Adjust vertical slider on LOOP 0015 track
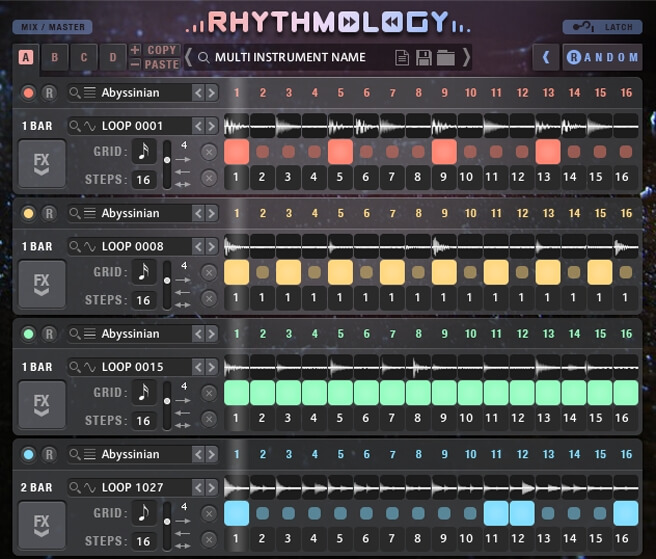This screenshot has height=559, width=656. 167,405
